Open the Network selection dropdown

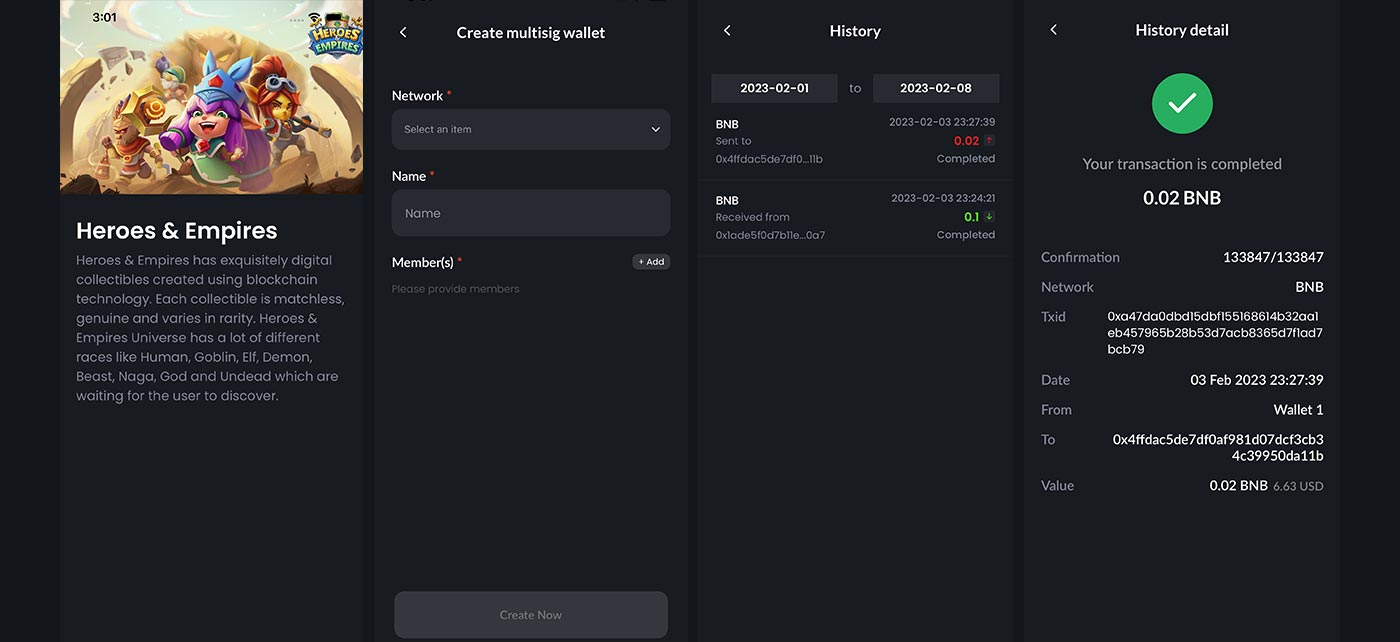click(x=530, y=129)
